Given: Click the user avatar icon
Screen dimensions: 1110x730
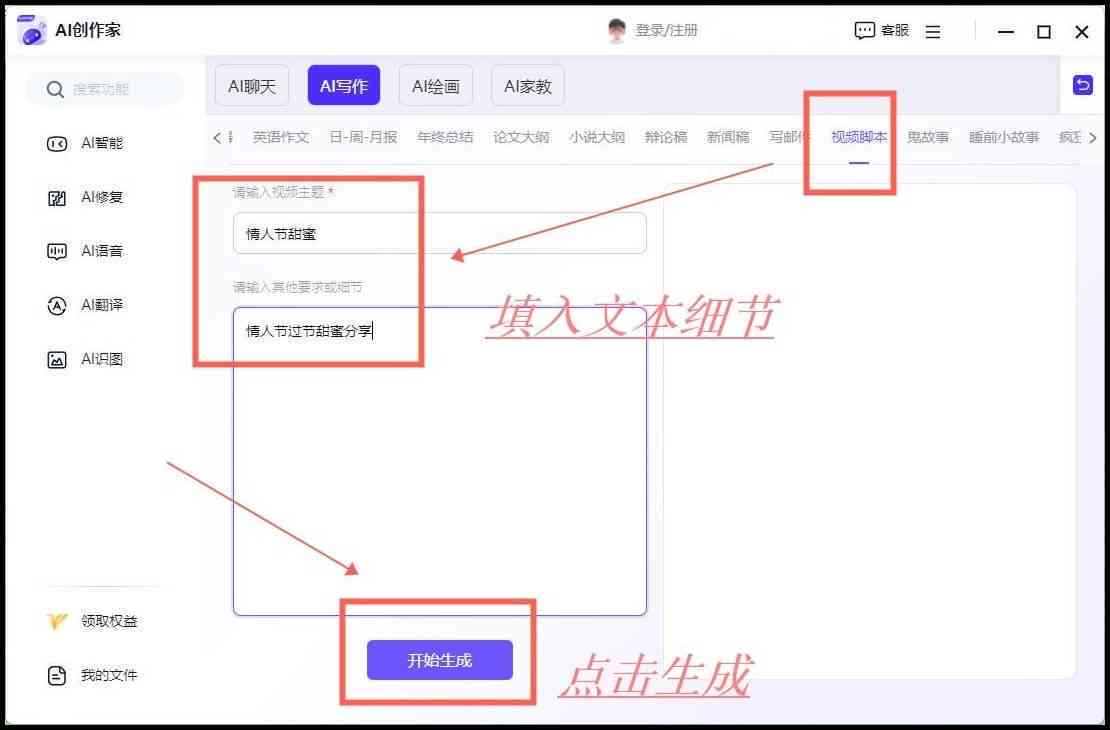Looking at the screenshot, I should pos(617,30).
